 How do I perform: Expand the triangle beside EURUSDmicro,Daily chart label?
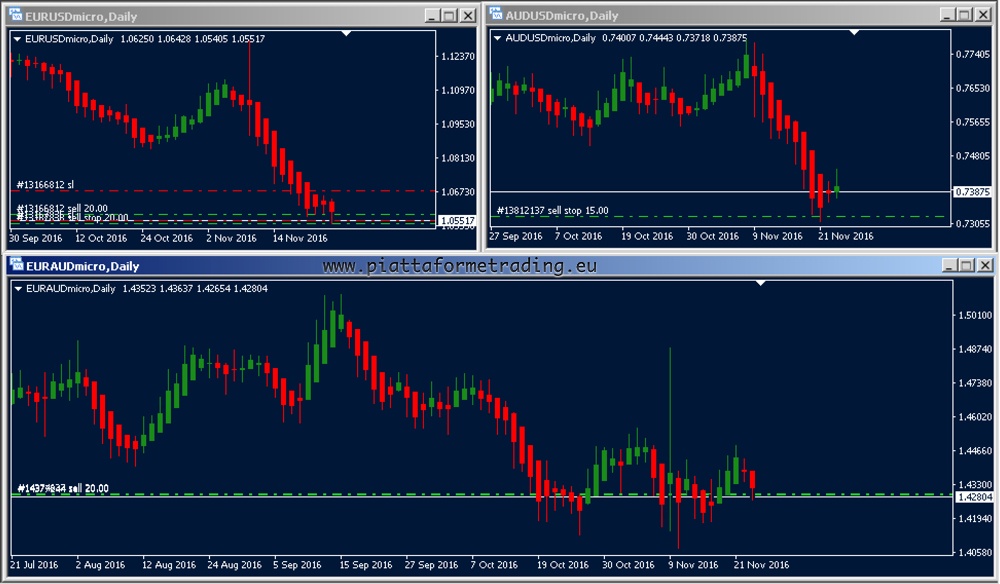[17, 38]
